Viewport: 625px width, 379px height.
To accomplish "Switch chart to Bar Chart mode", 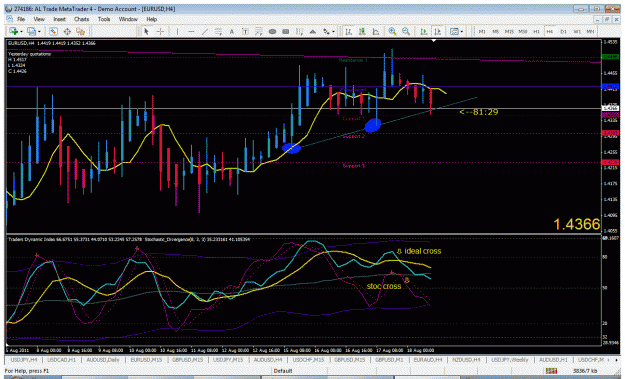I will (x=348, y=31).
